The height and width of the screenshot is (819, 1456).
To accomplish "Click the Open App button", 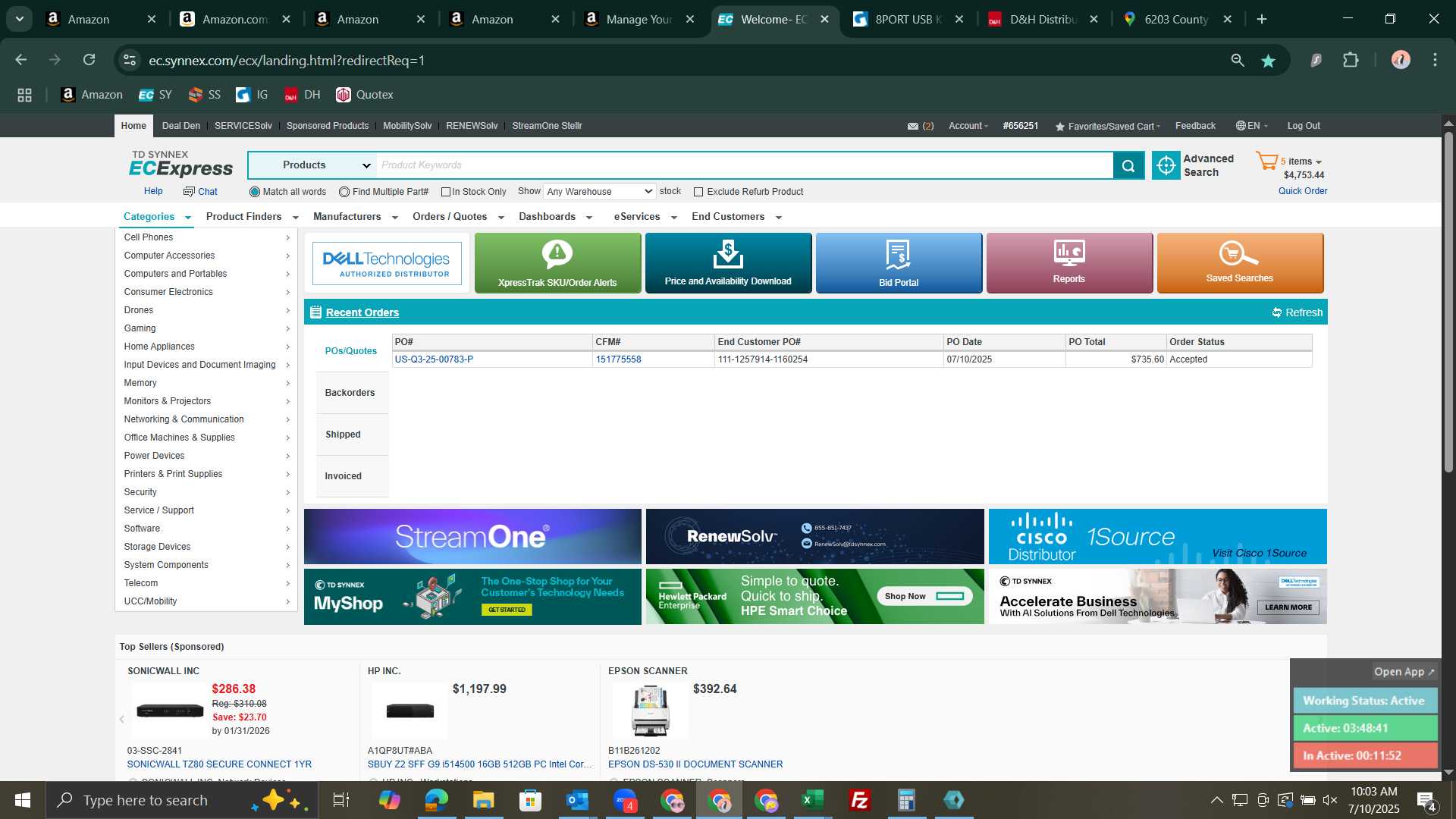I will [1404, 672].
